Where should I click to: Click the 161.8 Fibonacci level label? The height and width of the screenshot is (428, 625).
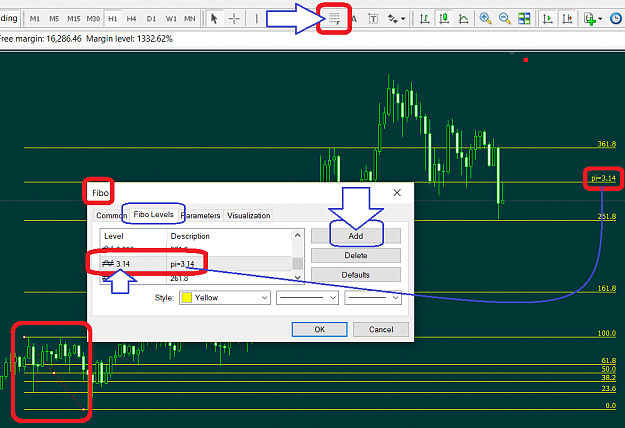click(607, 288)
